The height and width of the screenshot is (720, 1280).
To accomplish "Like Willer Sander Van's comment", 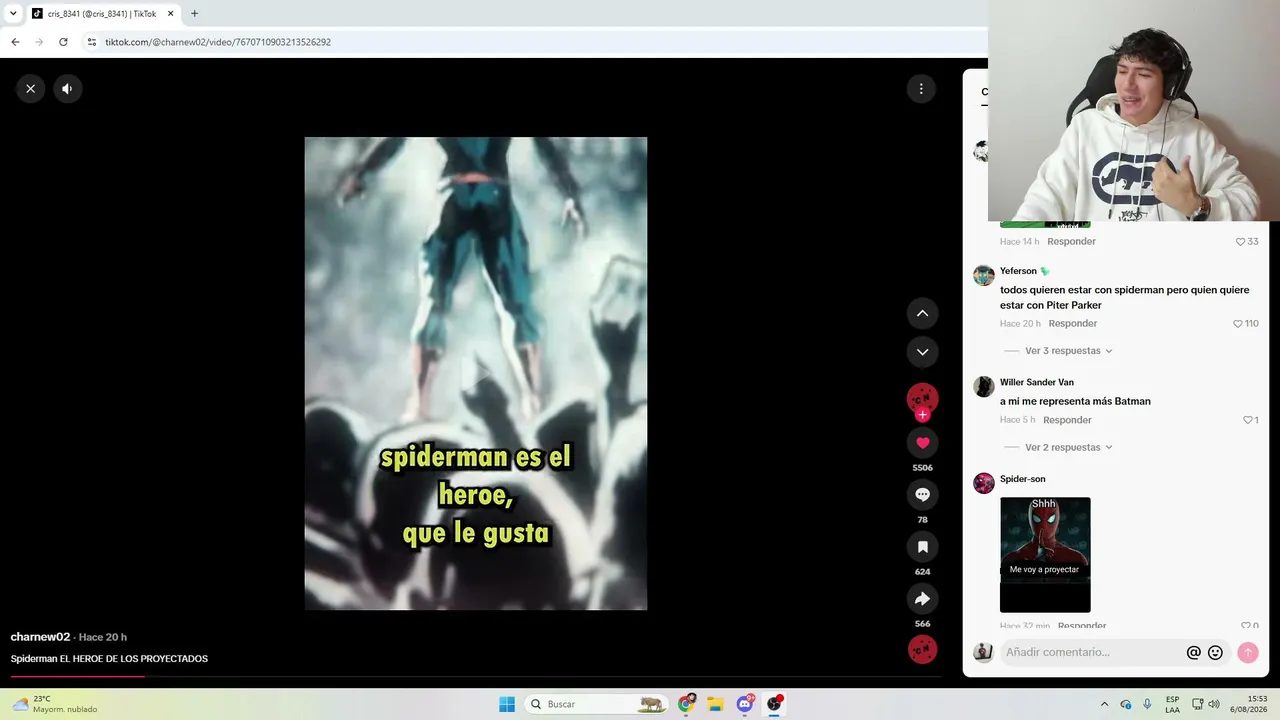I will [x=1247, y=420].
